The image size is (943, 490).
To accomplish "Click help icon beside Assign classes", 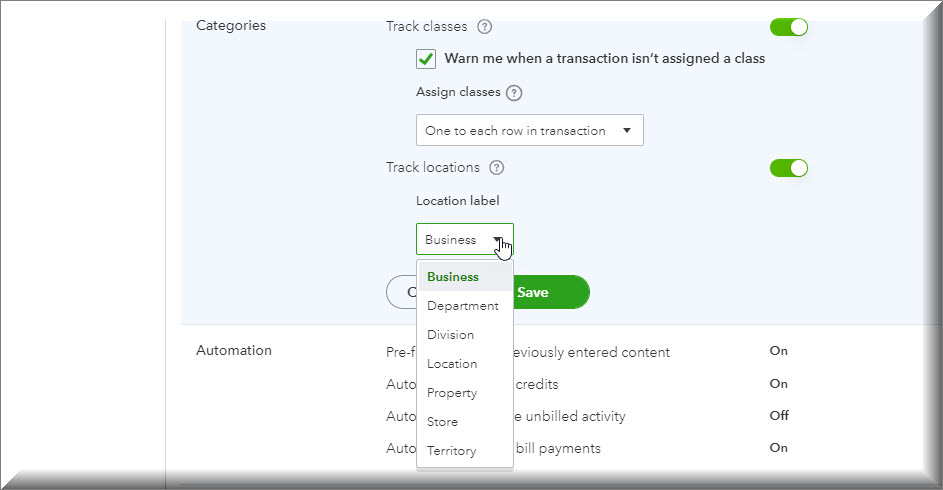I will (x=514, y=93).
